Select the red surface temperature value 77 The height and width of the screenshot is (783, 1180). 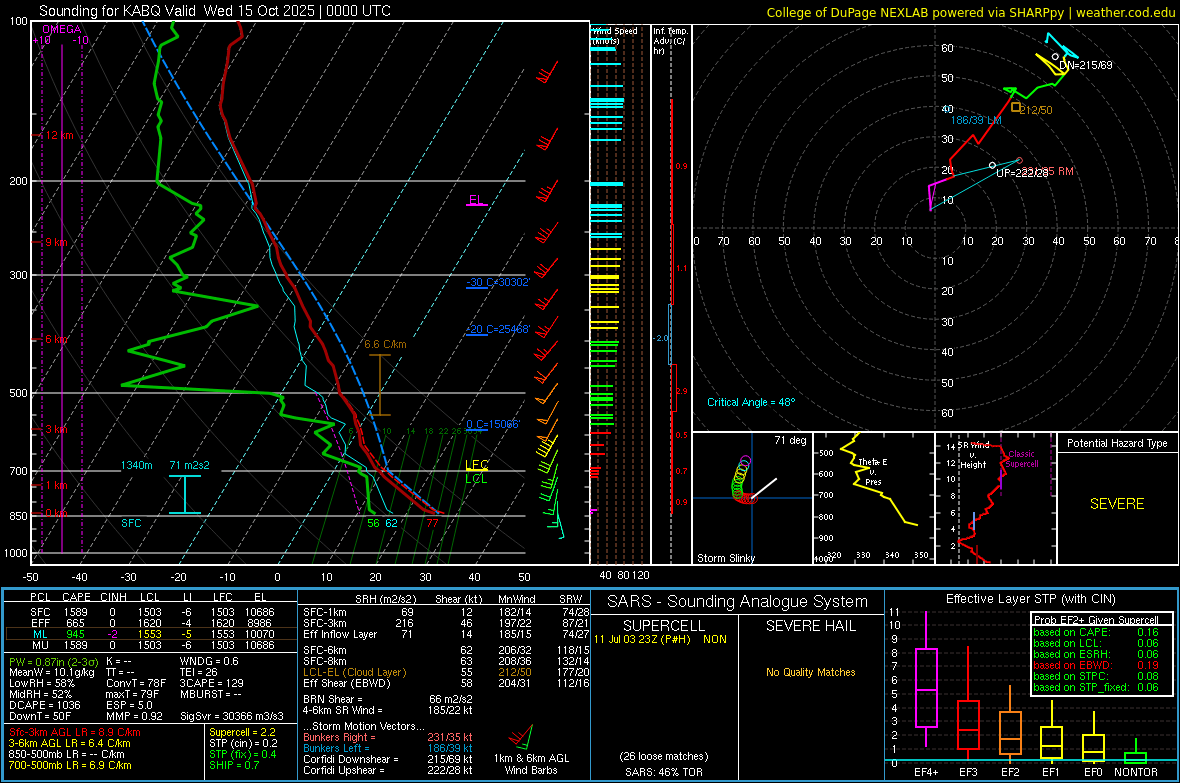click(432, 523)
